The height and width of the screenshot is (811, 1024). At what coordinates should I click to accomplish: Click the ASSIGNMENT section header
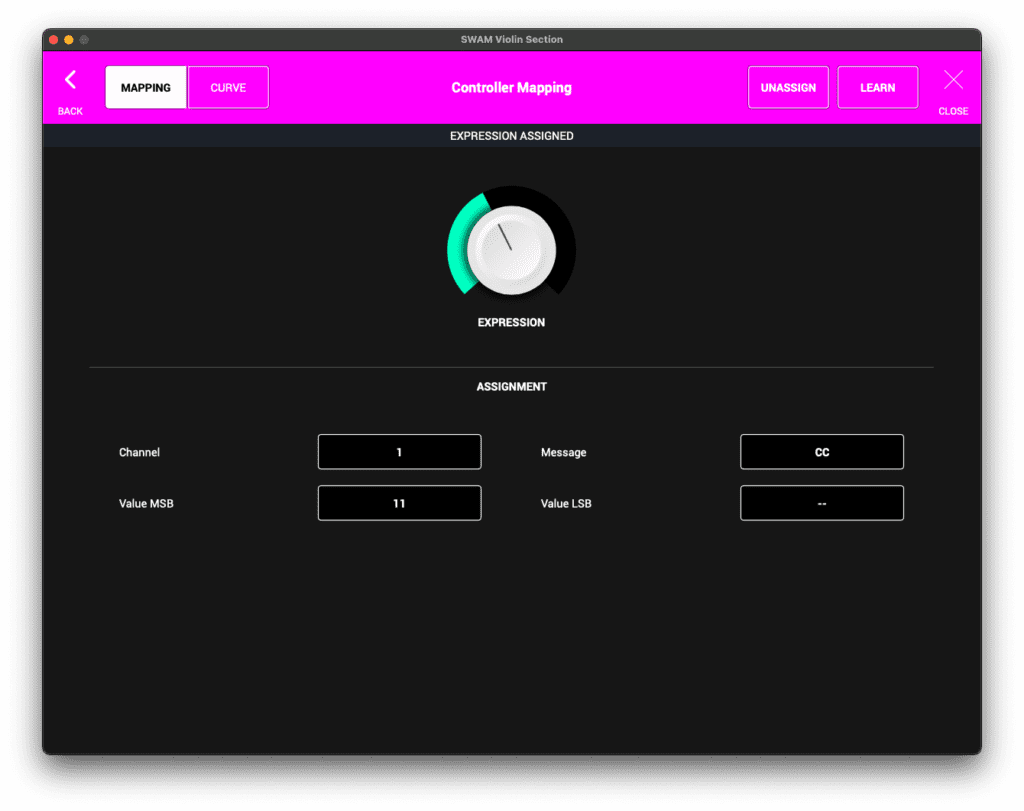[511, 386]
